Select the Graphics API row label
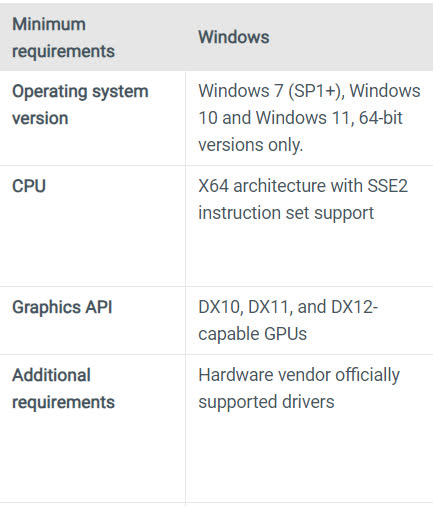 tap(62, 307)
